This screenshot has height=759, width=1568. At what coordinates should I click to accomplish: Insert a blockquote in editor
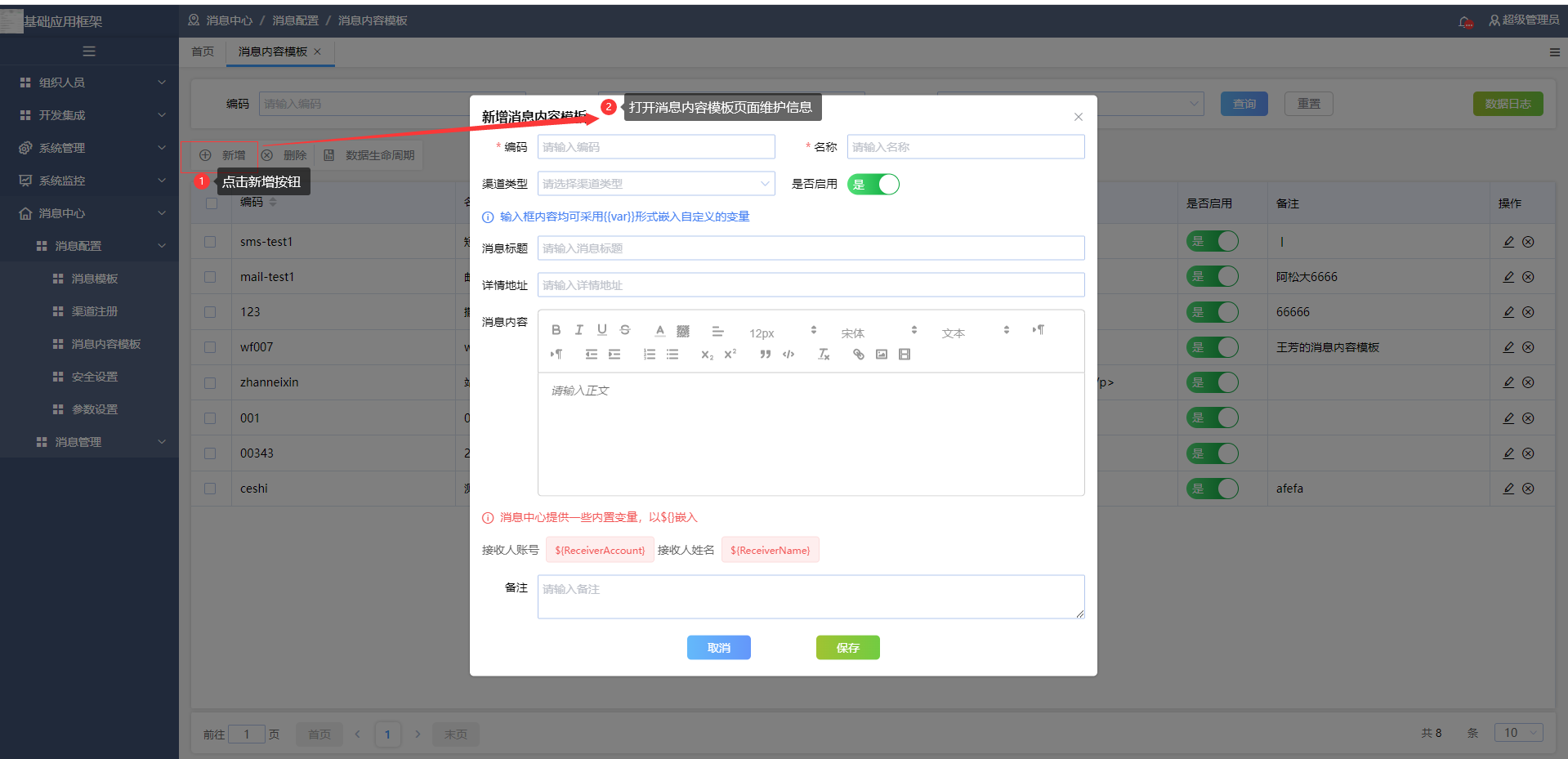(x=766, y=355)
